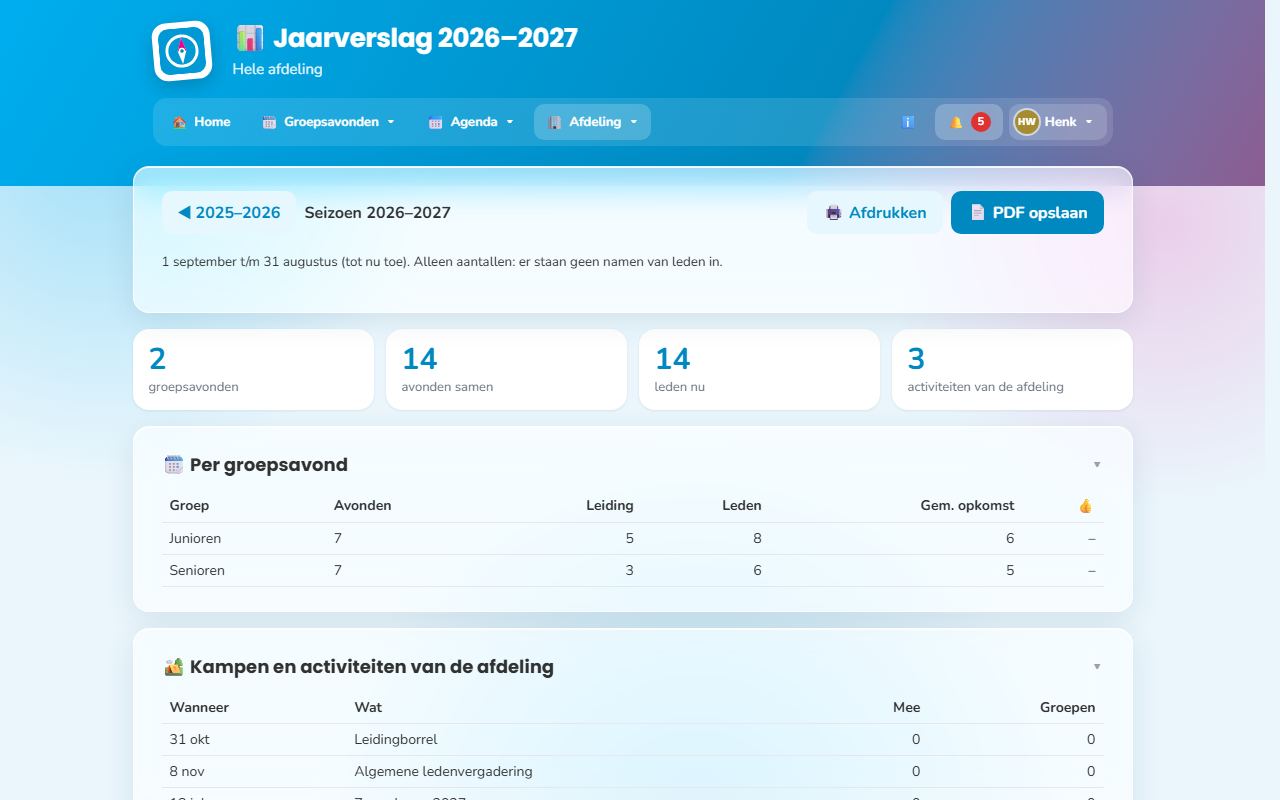1280x800 pixels.
Task: Click the Senioren group row name
Action: 197,571
